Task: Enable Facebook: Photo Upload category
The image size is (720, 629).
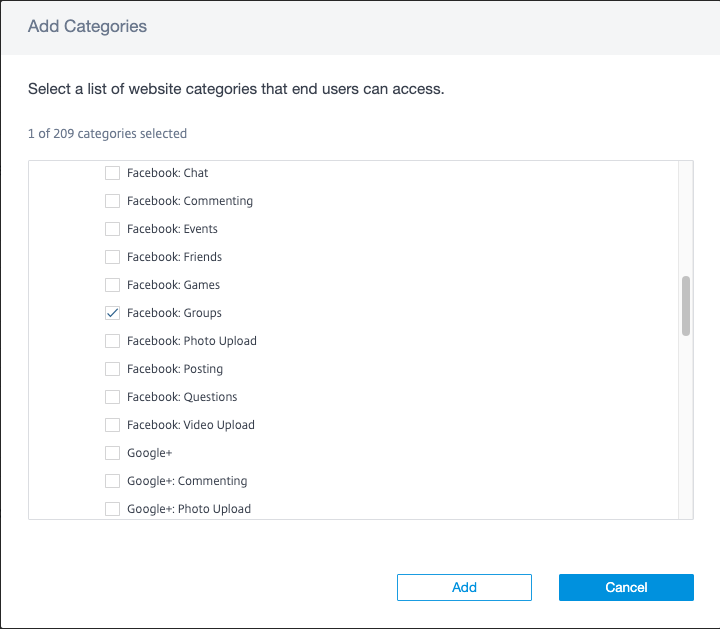Action: pos(112,341)
